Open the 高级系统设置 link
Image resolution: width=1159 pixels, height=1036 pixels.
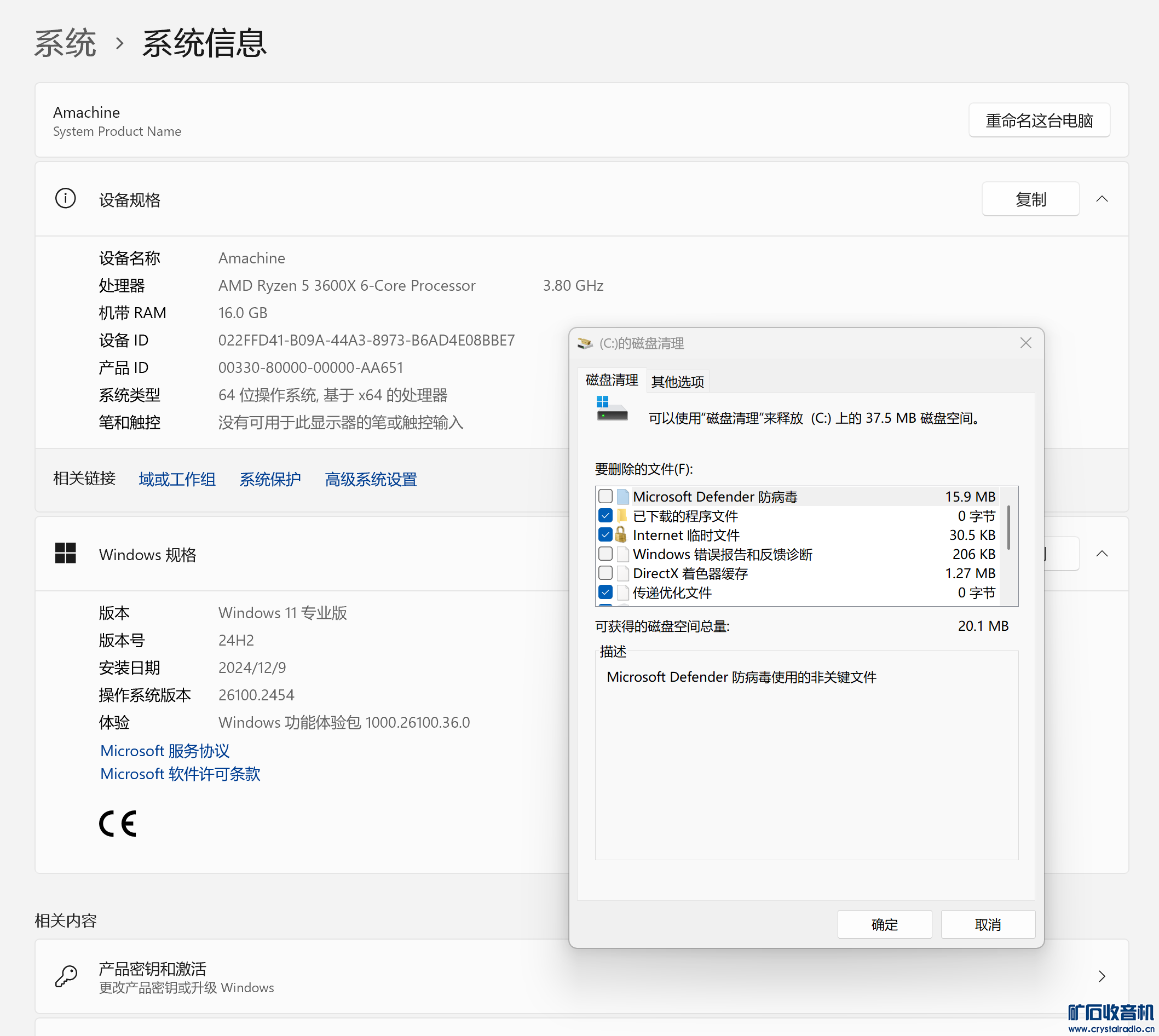pyautogui.click(x=371, y=479)
